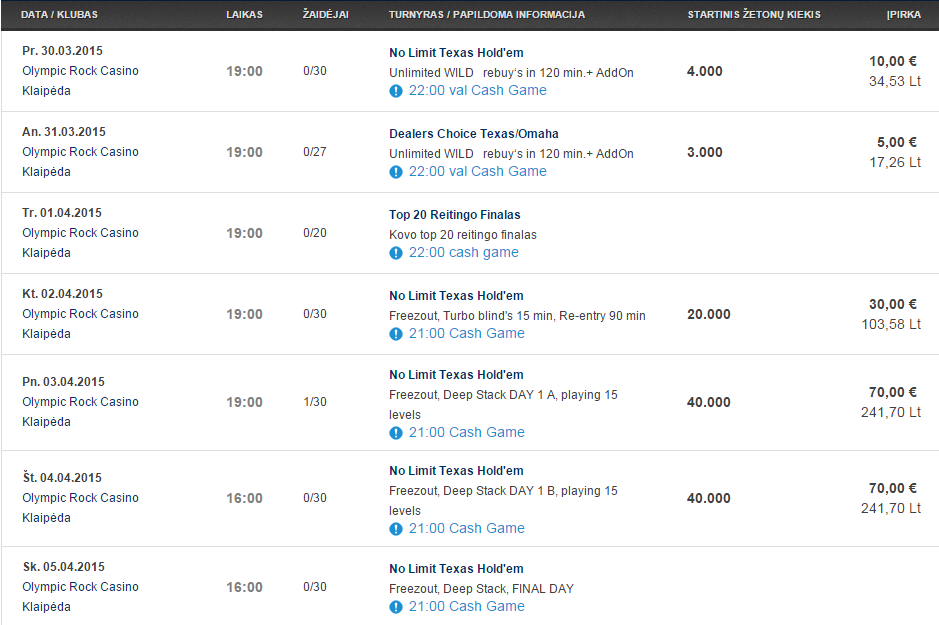Click info icon in FINAL DAY row
Image resolution: width=939 pixels, height=625 pixels.
point(396,607)
